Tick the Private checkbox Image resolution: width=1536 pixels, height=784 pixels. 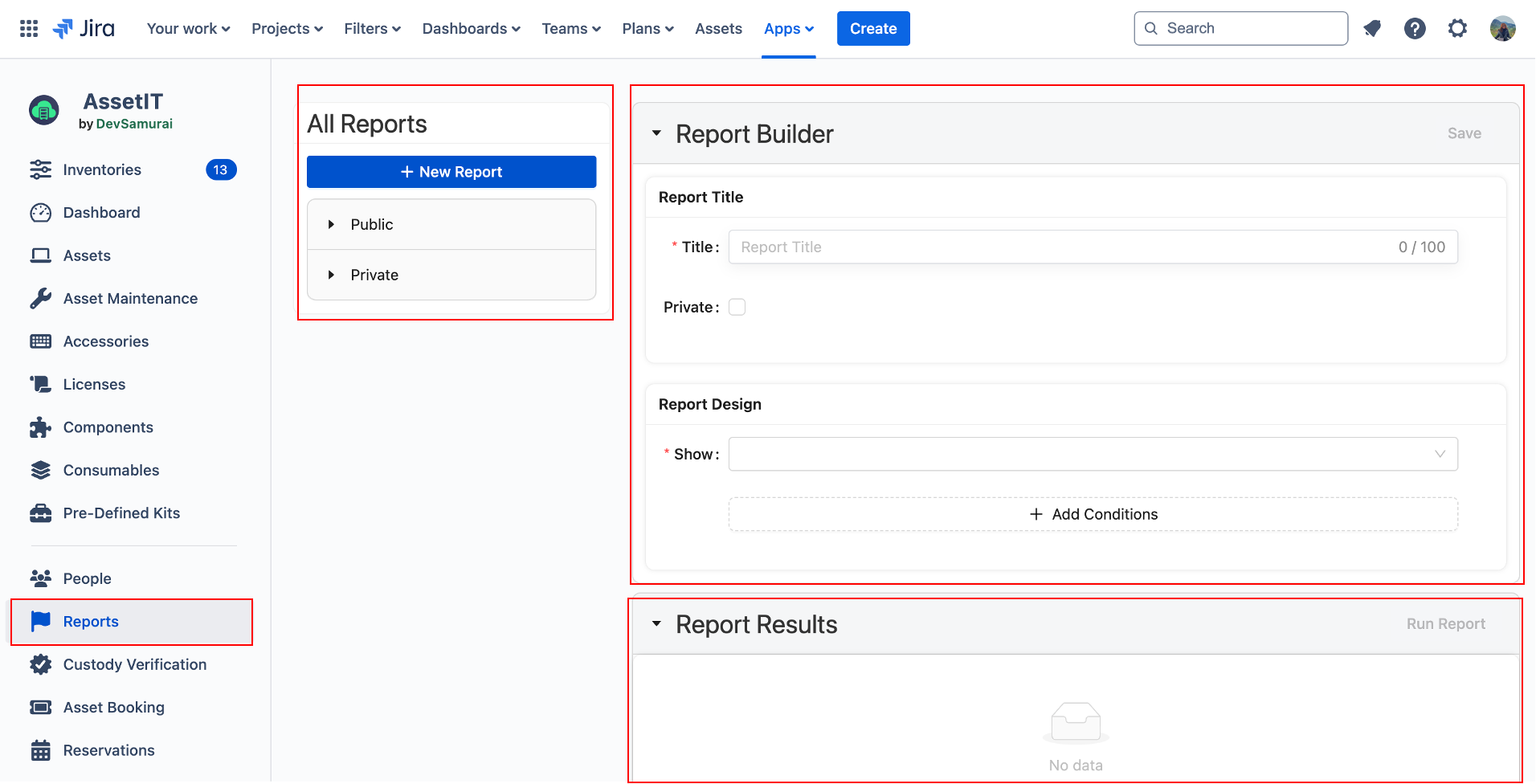pyautogui.click(x=737, y=307)
